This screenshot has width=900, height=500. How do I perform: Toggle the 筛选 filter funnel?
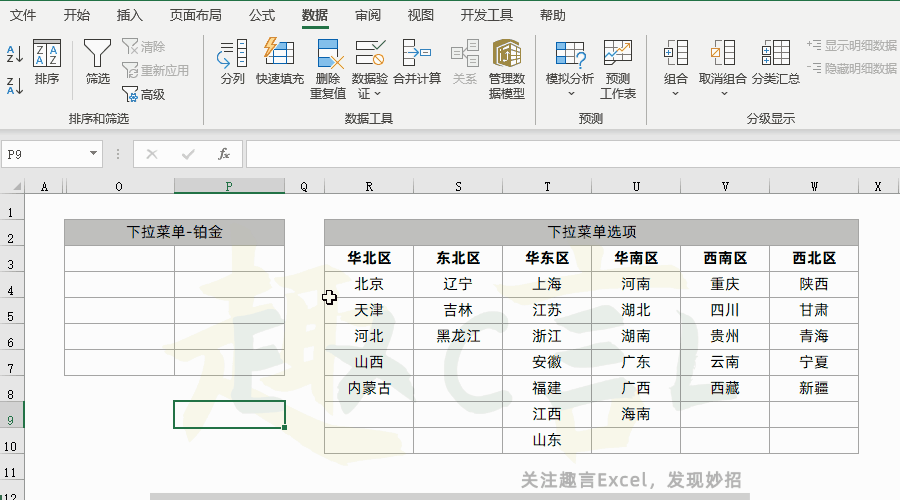pyautogui.click(x=97, y=62)
